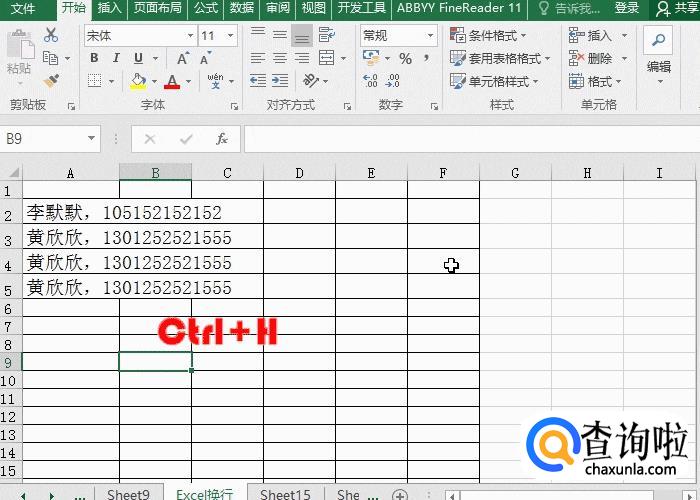Expand the borders arrow
The height and width of the screenshot is (500, 700).
click(x=111, y=81)
